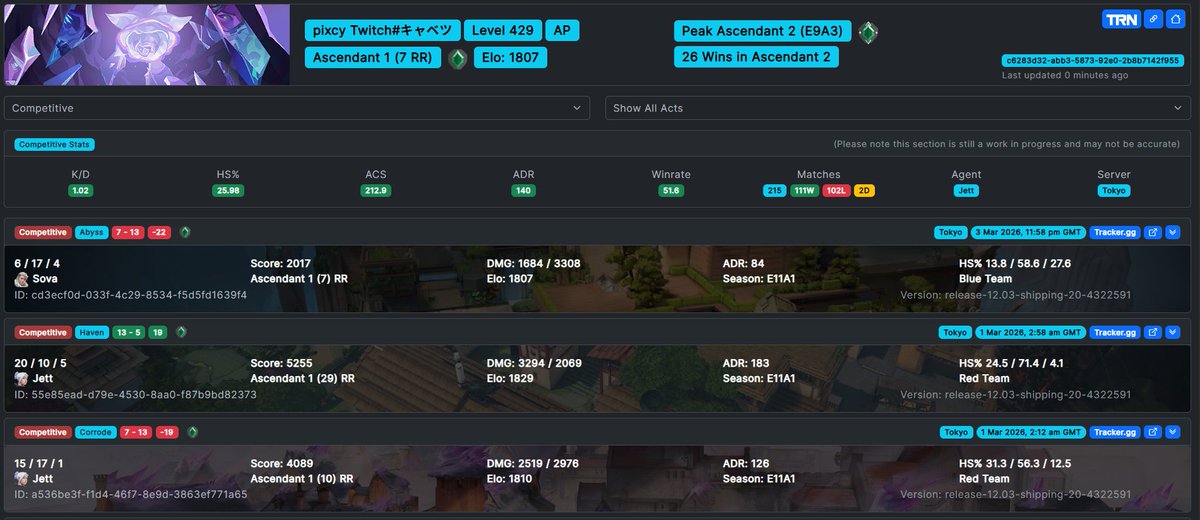Click the Corrode map badge
1200x520 pixels.
(95, 433)
